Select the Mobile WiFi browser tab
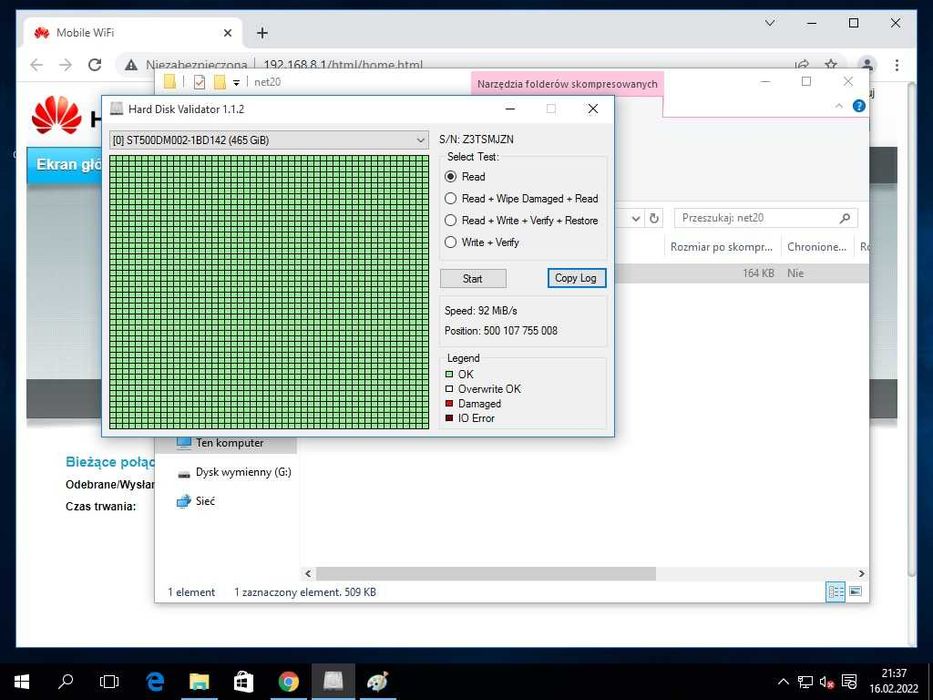 point(132,33)
